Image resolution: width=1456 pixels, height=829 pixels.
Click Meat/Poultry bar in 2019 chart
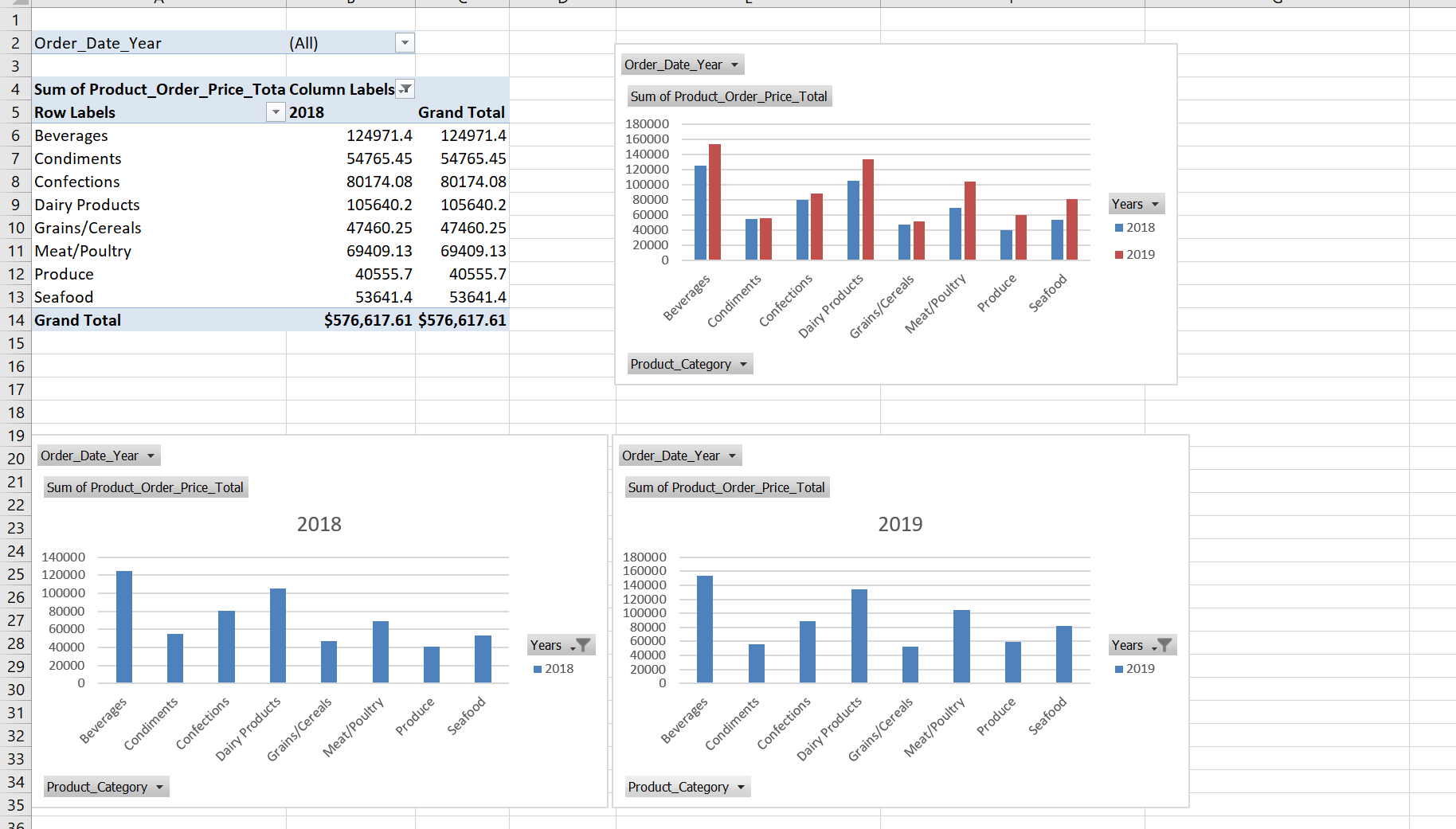point(961,647)
